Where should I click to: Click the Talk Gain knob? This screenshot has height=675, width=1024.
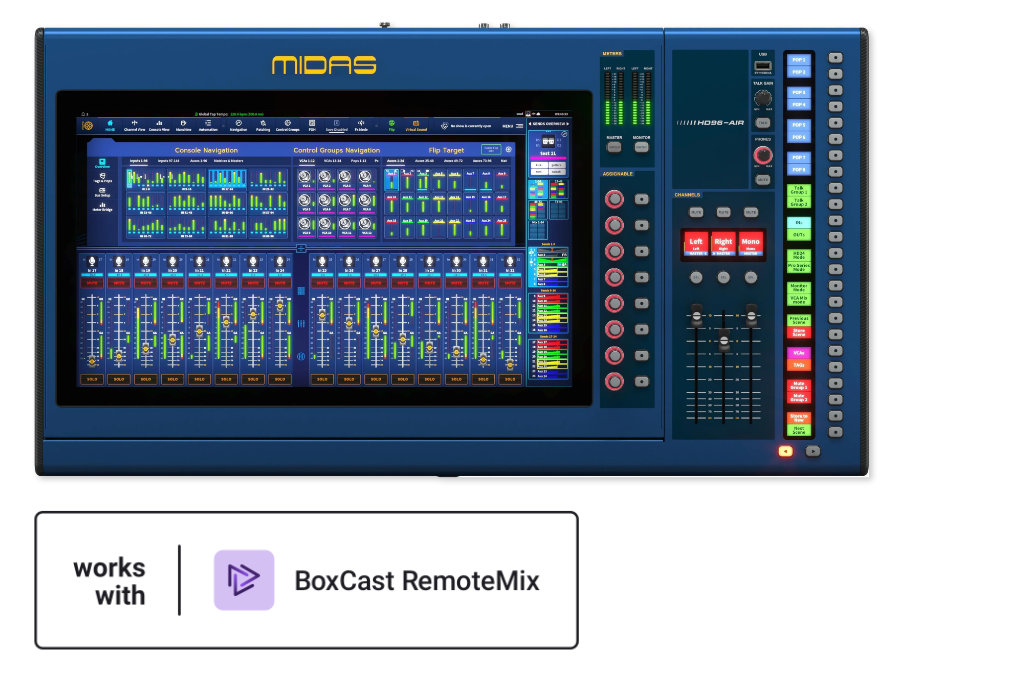(x=762, y=98)
